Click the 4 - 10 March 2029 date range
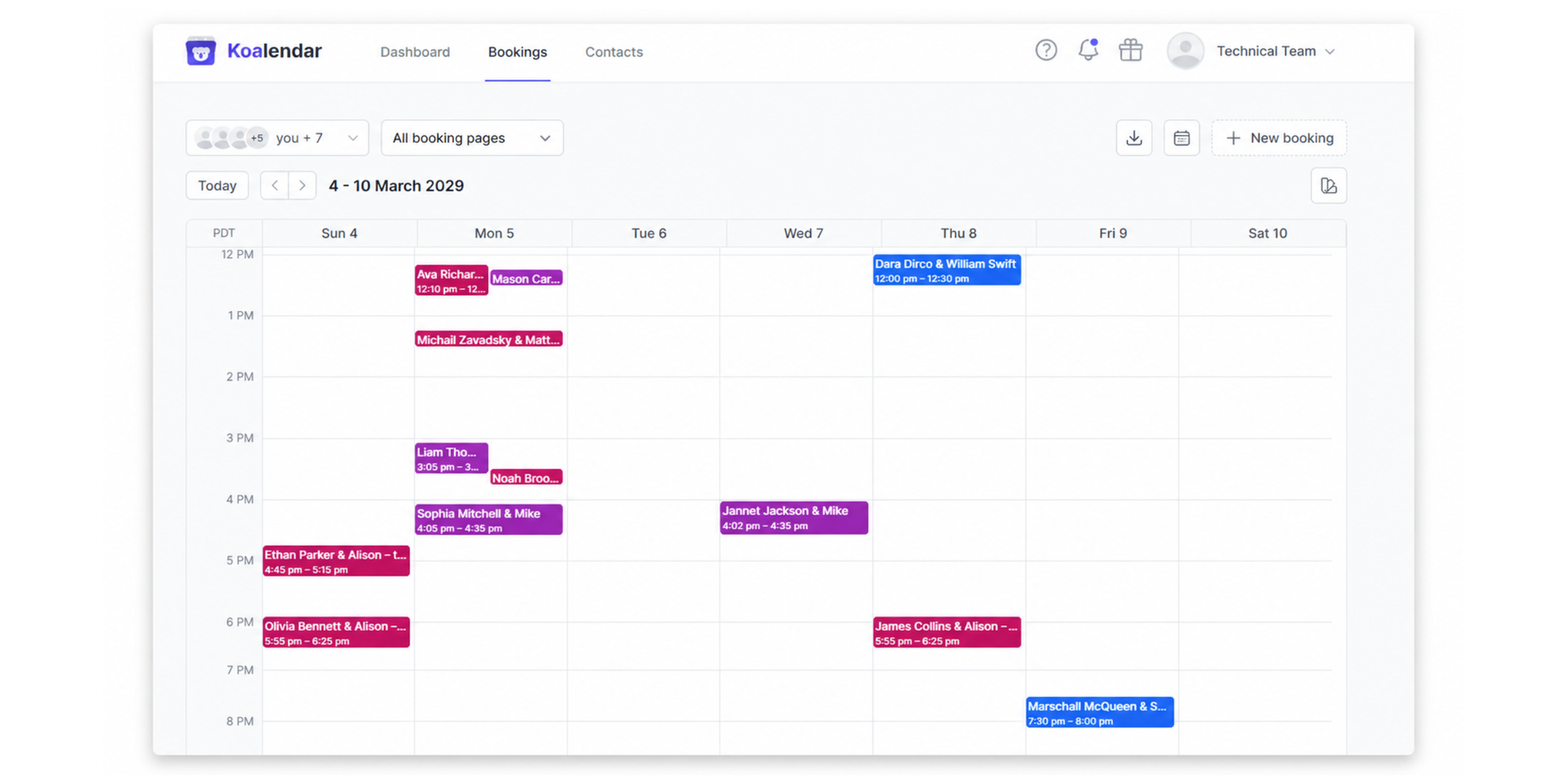This screenshot has height=784, width=1568. [x=396, y=186]
